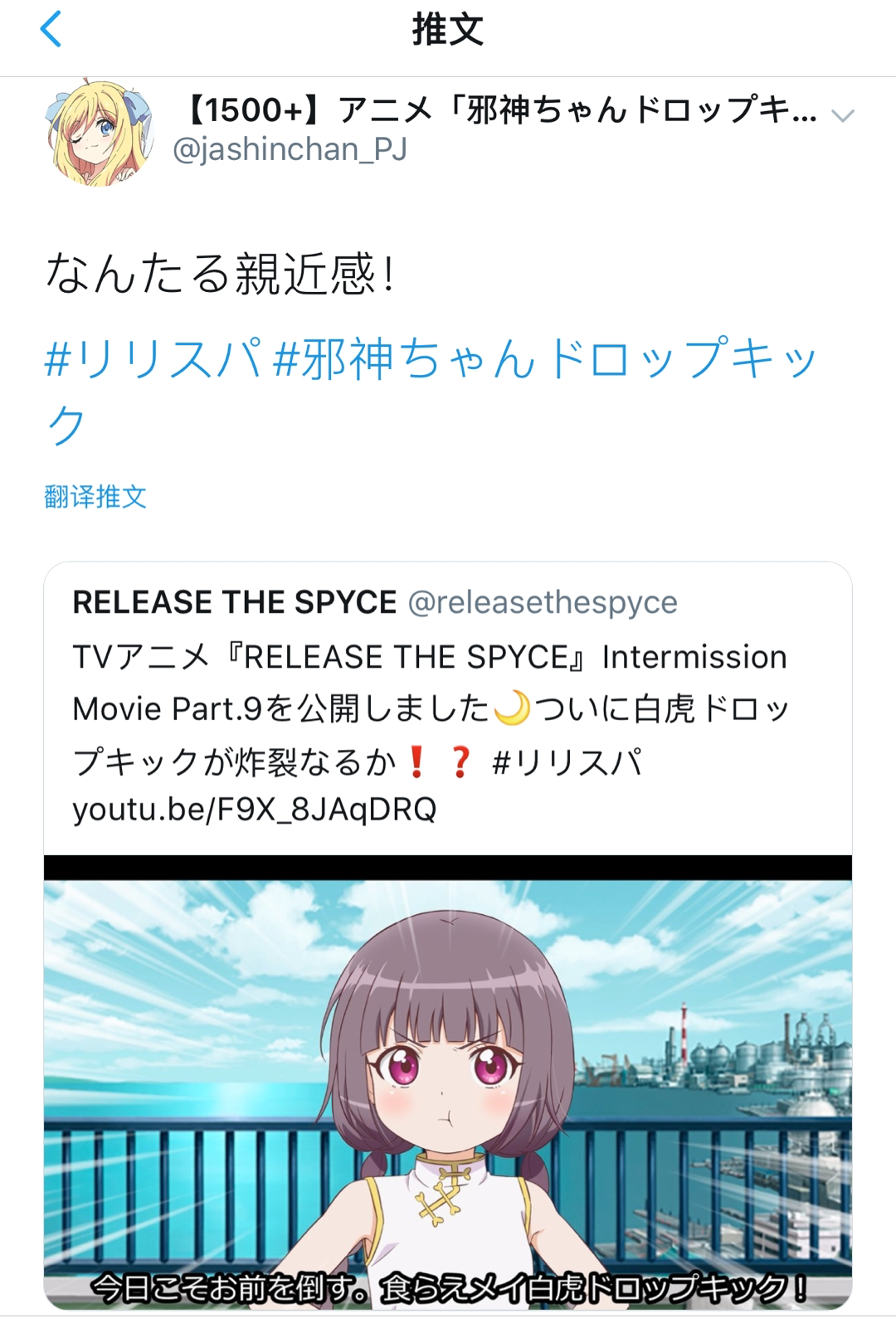Tap the blue back arrow icon

coord(51,29)
